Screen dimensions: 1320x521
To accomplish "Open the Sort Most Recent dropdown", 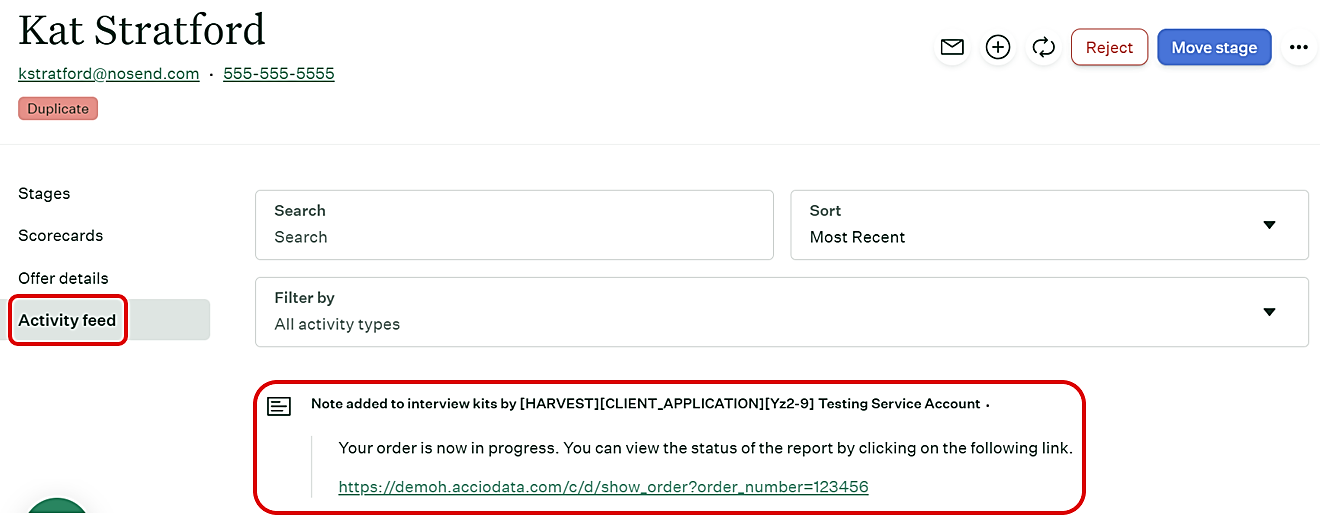I will [1049, 225].
